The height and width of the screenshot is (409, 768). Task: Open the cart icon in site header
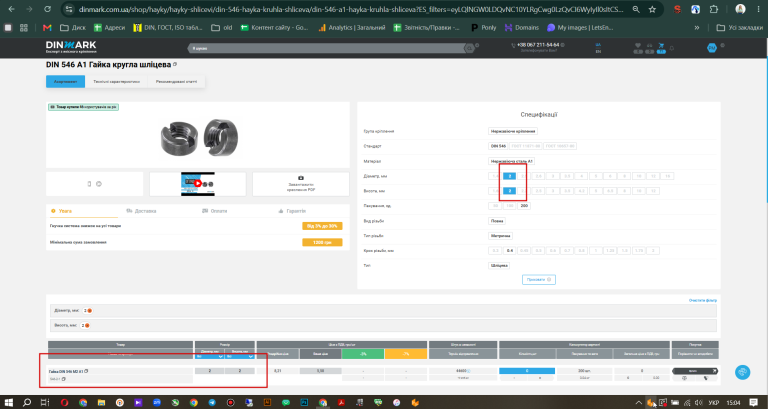click(661, 48)
